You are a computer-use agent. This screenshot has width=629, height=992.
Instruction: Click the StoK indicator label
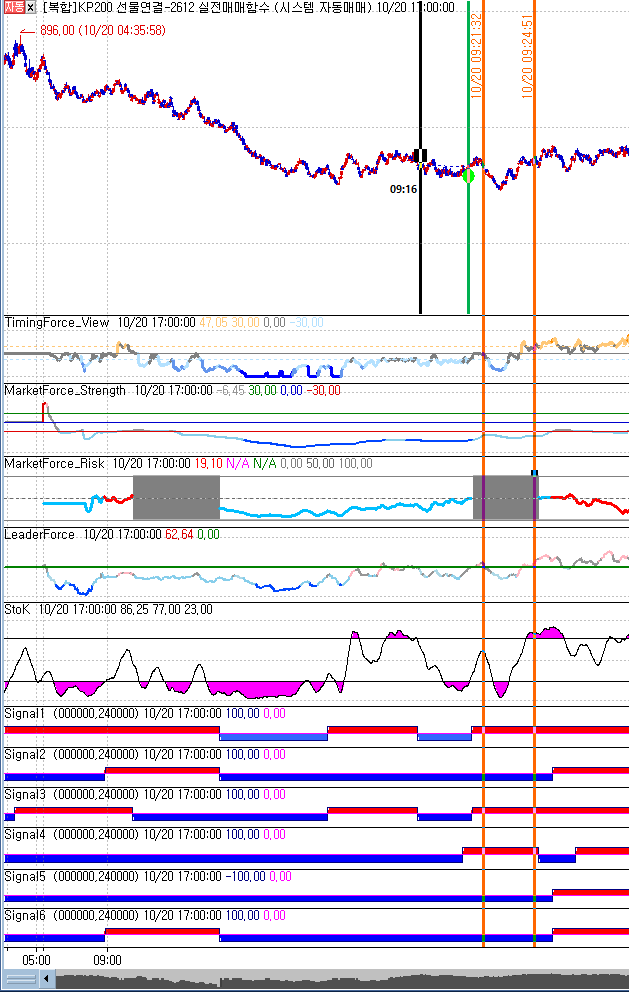coord(17,609)
